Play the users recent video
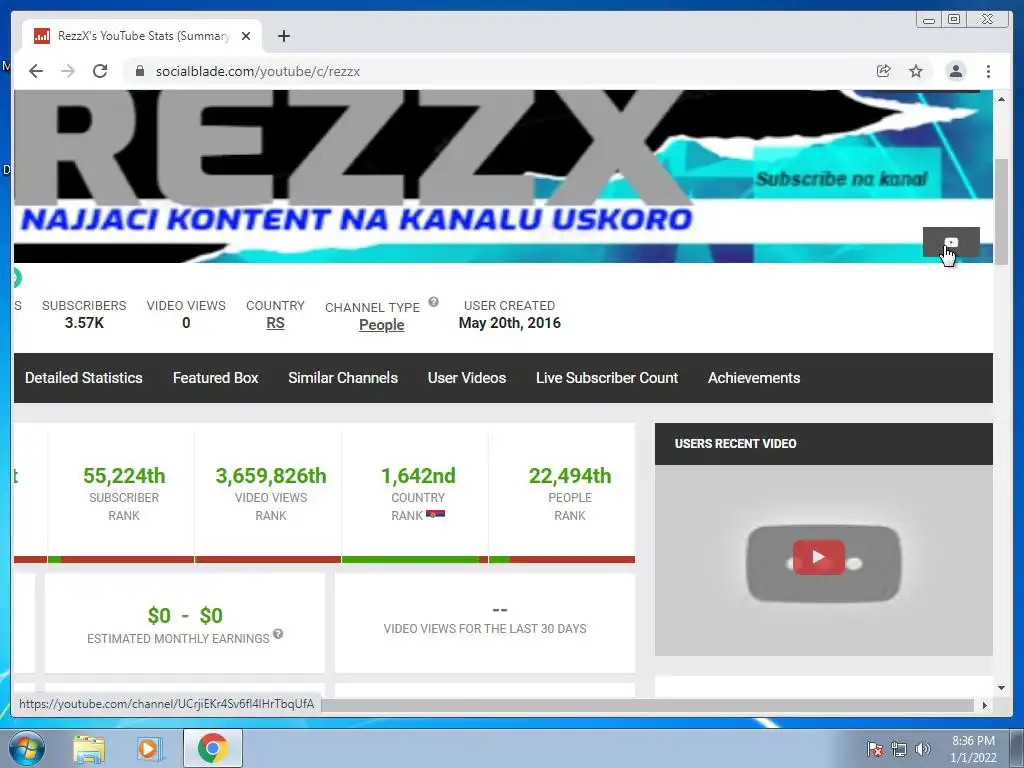 (818, 557)
